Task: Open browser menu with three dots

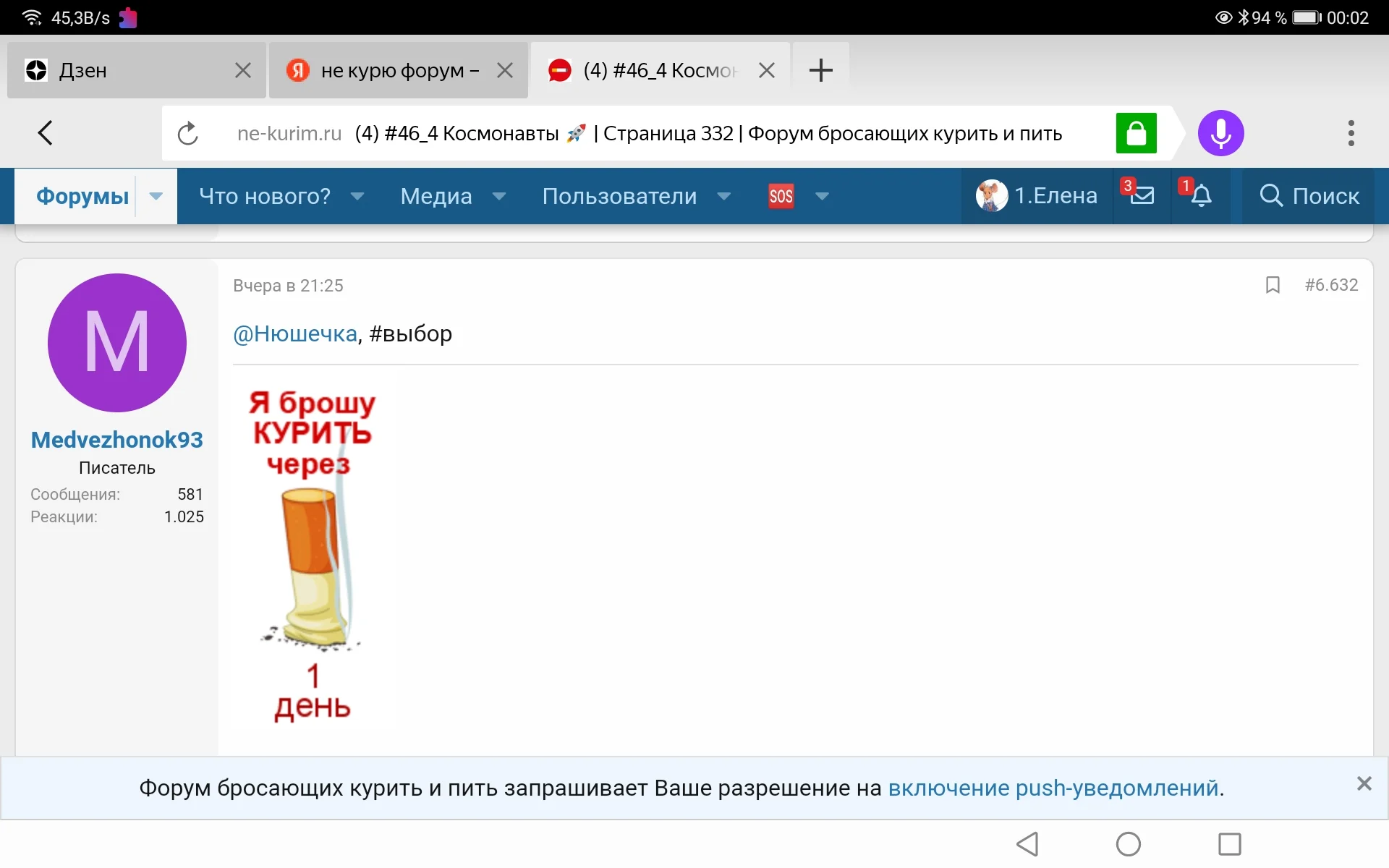Action: (x=1350, y=132)
